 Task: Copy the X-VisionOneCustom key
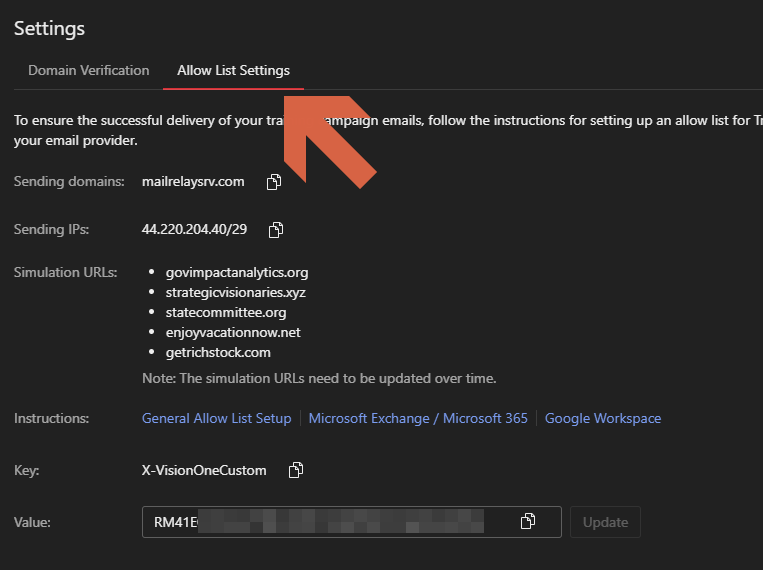296,470
